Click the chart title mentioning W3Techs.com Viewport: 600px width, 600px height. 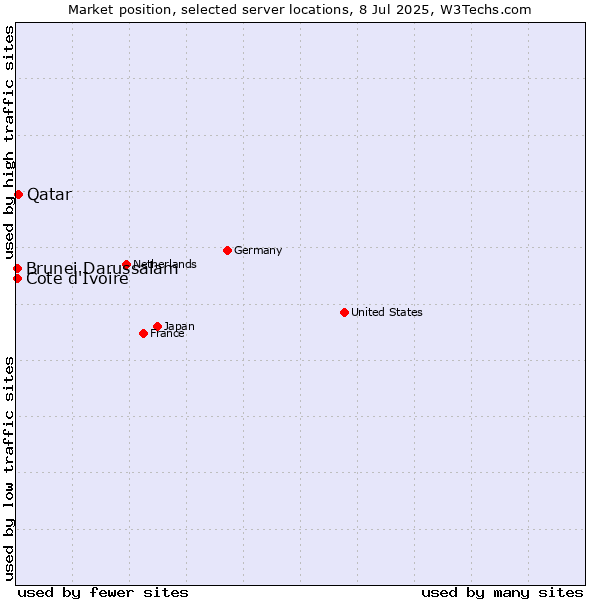[x=300, y=10]
